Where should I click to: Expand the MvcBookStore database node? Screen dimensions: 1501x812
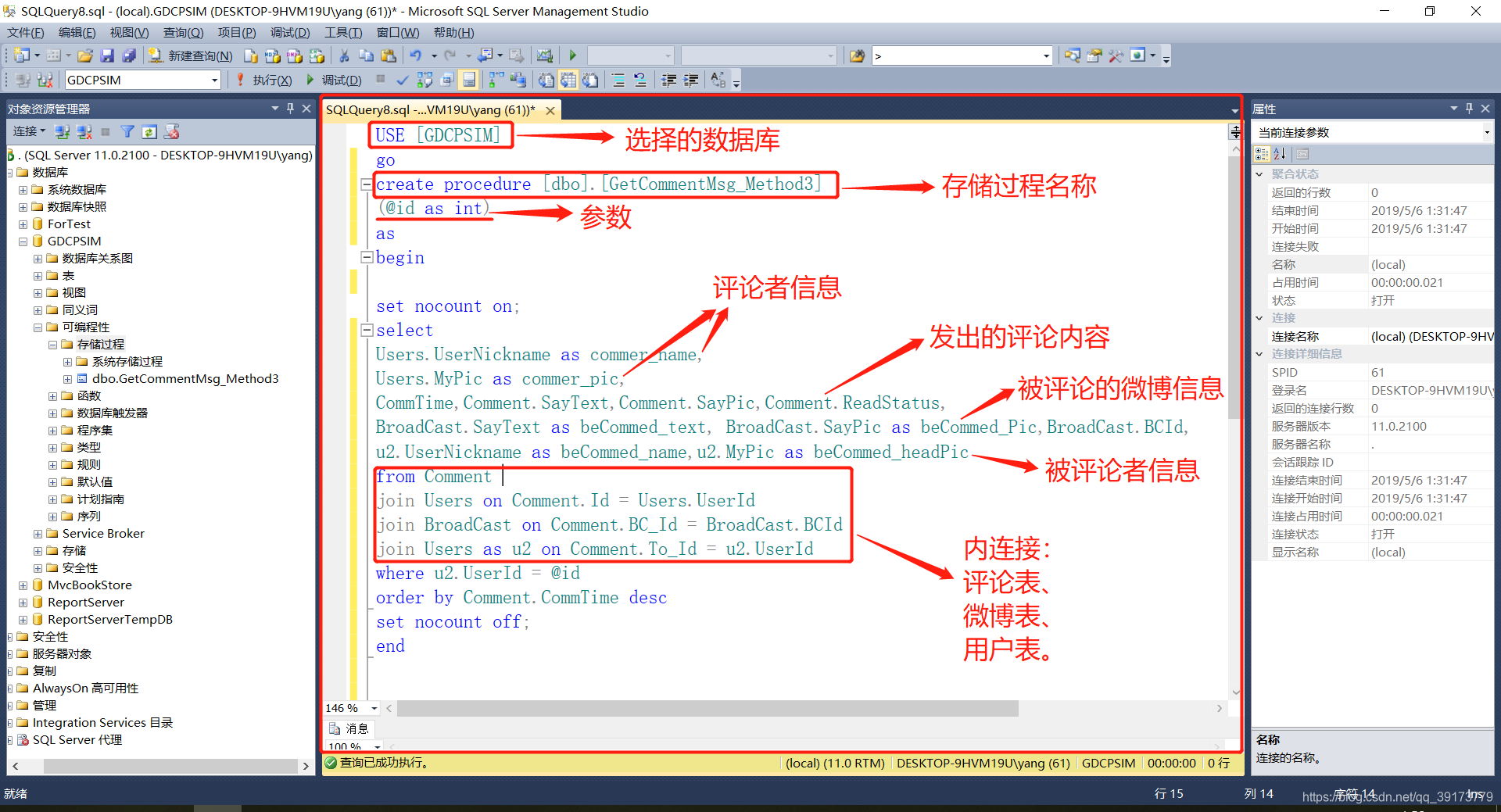[23, 585]
